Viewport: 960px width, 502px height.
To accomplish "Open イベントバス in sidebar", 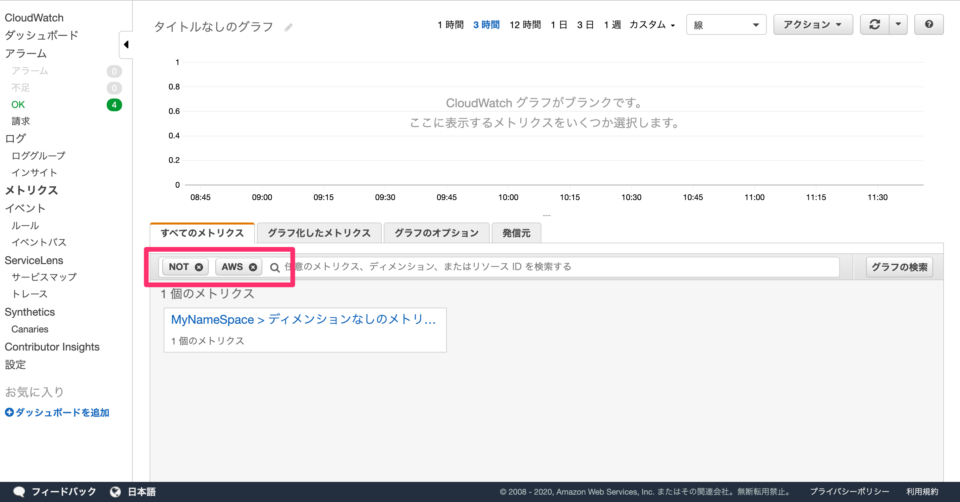I will pos(39,242).
